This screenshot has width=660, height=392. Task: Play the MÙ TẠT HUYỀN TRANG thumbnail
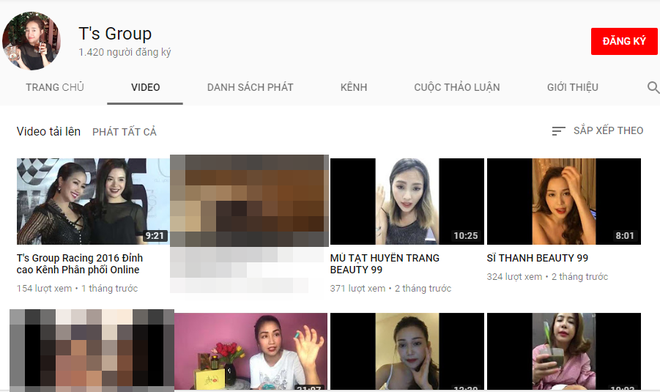tap(407, 201)
